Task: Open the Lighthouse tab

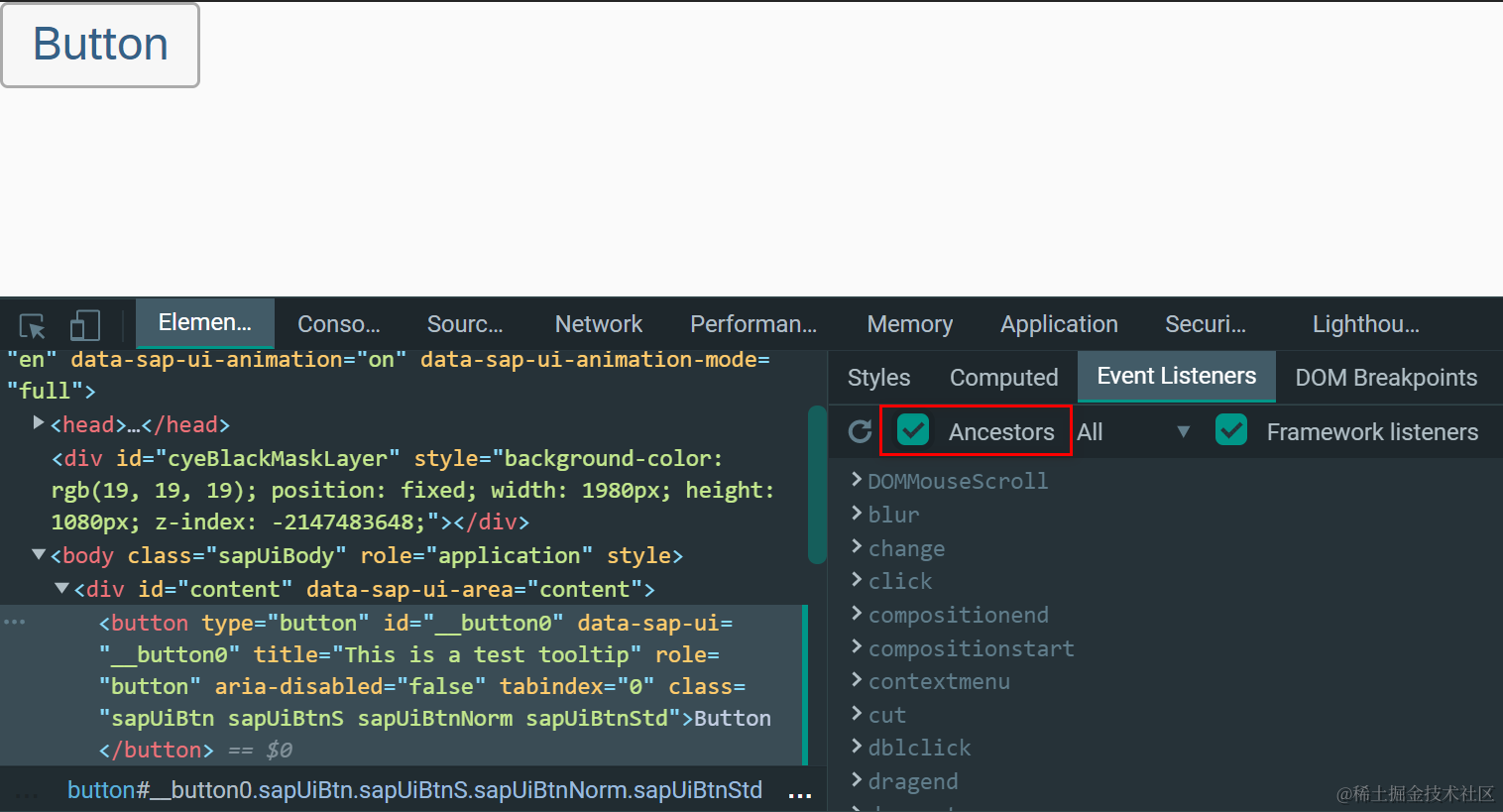Action: [1366, 324]
